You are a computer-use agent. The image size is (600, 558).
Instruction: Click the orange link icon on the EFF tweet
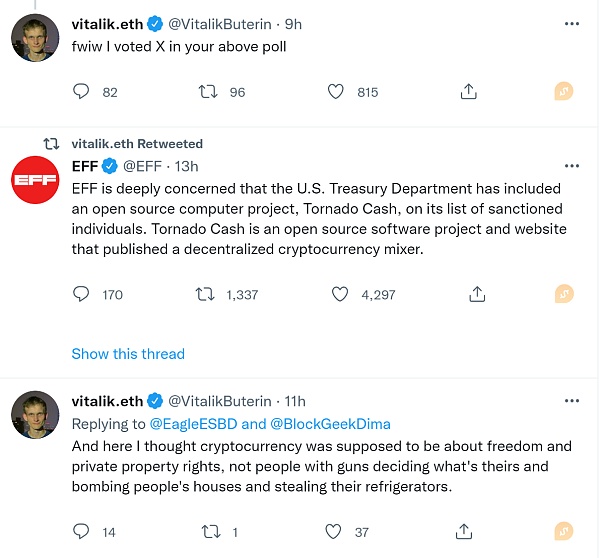564,294
